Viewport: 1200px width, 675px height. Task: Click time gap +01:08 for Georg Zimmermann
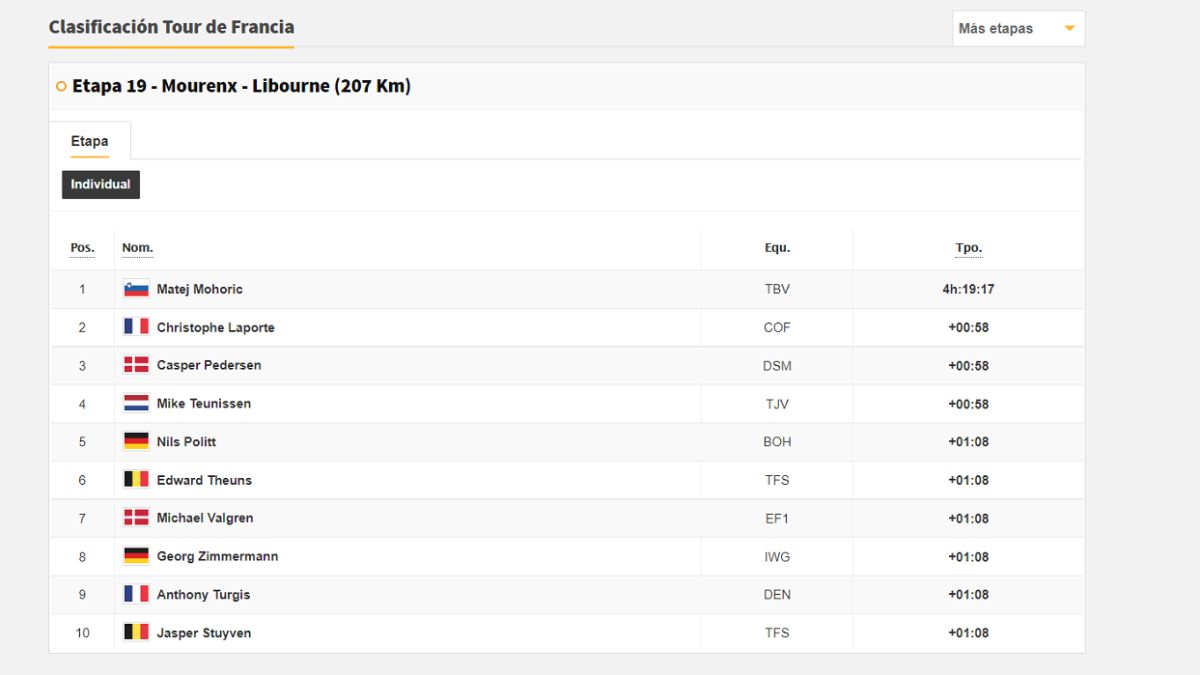coord(968,557)
